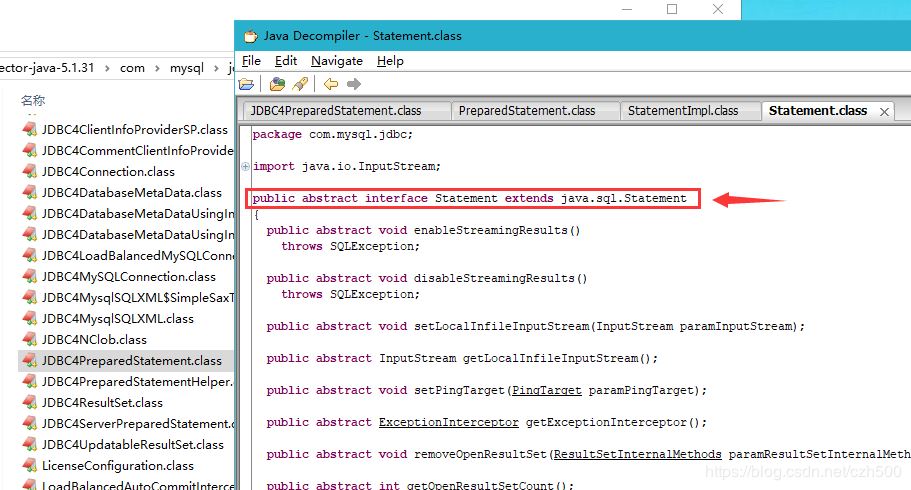911x490 pixels.
Task: Click disableStreamingResults method name
Action: click(x=494, y=278)
